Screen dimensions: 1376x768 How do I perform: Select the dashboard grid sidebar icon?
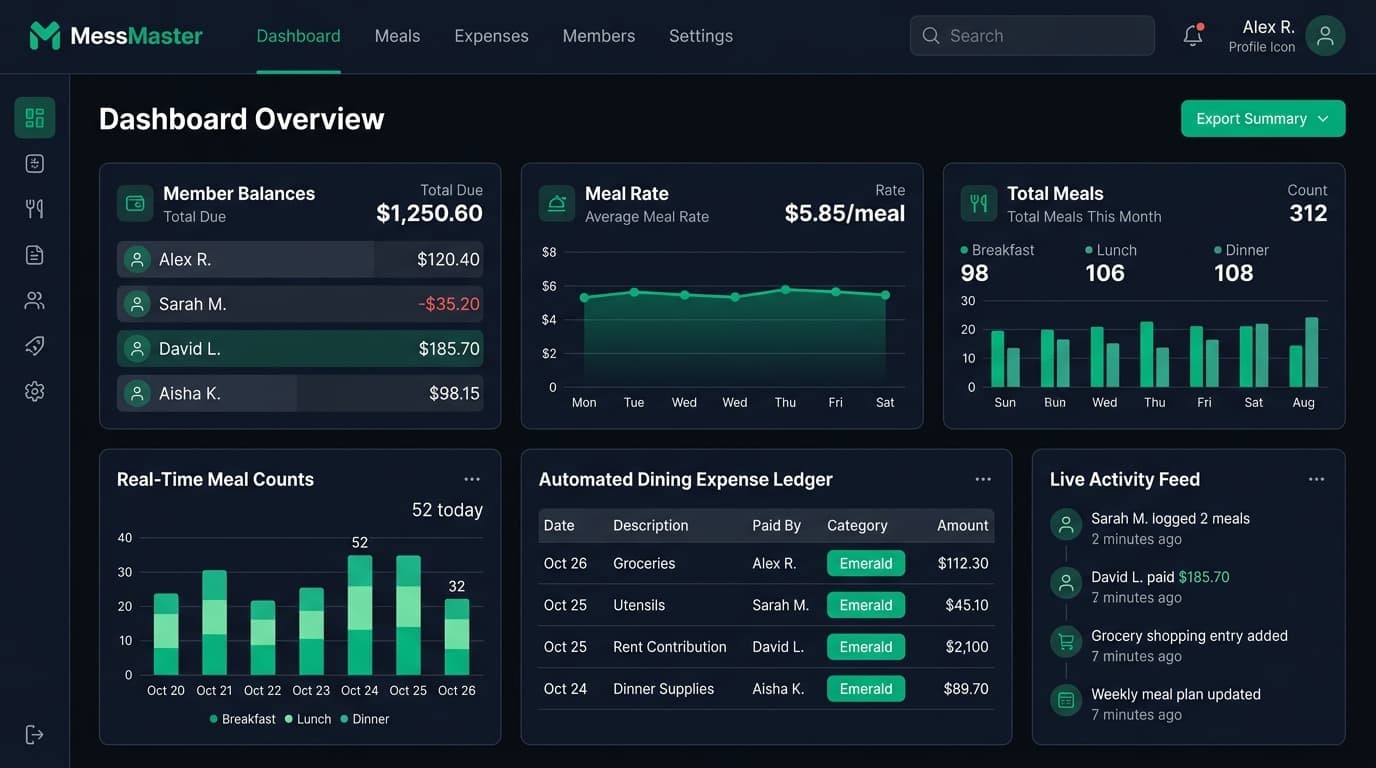click(x=35, y=118)
